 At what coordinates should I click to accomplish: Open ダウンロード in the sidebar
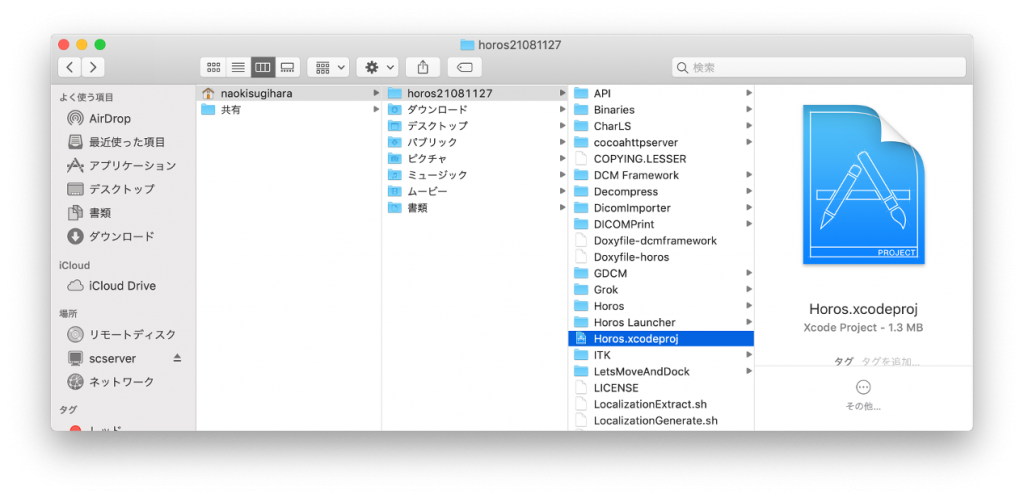tap(111, 236)
